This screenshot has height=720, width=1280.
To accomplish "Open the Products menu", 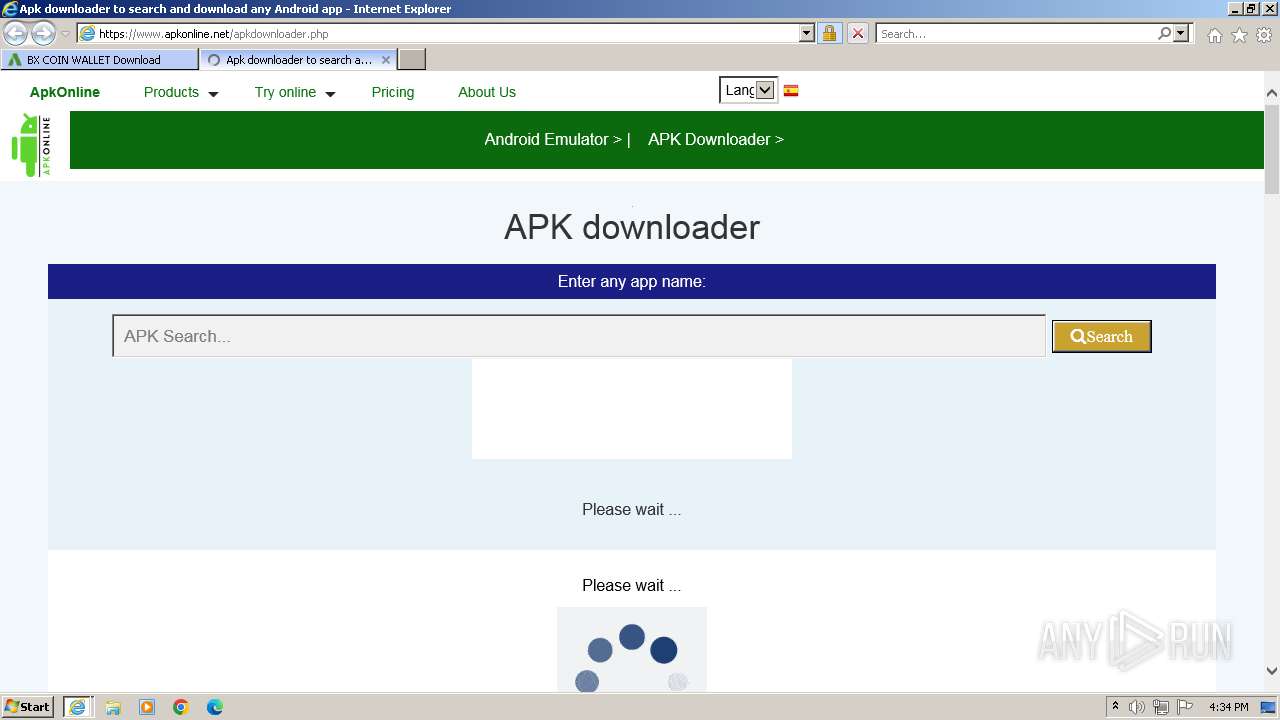I will pyautogui.click(x=171, y=92).
